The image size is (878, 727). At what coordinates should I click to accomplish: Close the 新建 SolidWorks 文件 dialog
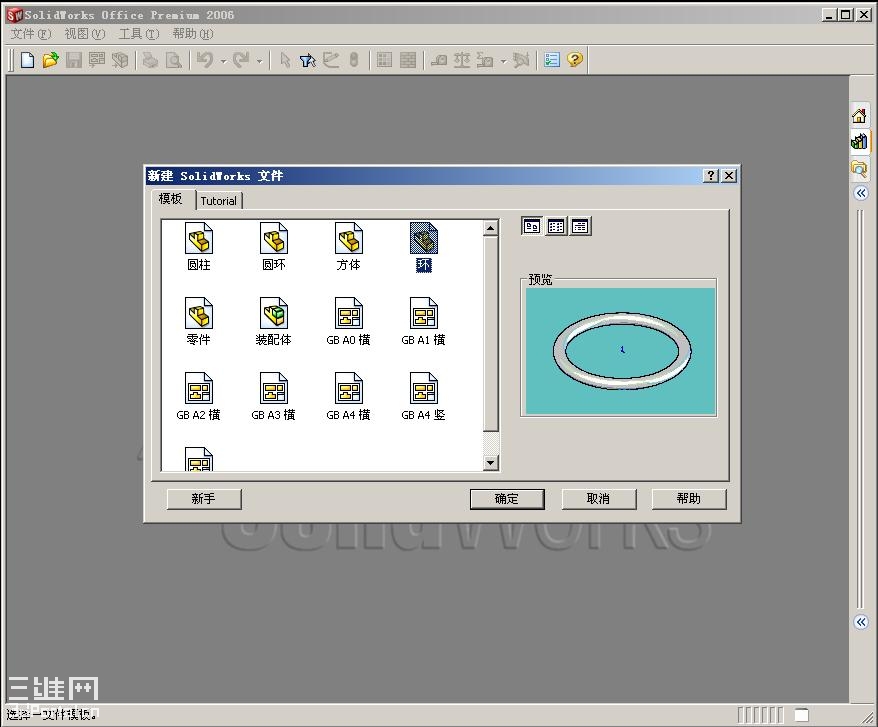coord(728,176)
